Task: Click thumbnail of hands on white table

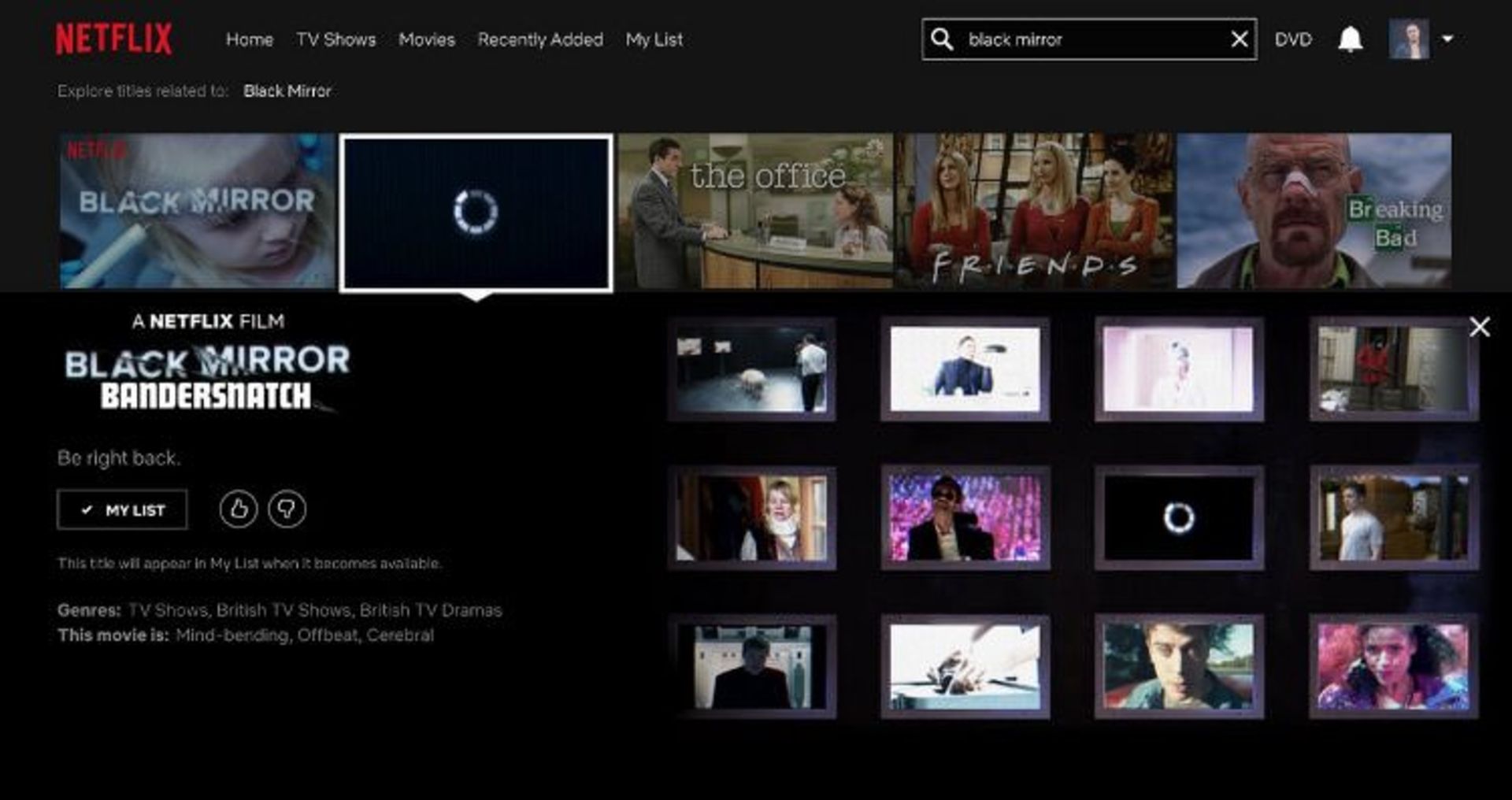Action: coord(965,667)
